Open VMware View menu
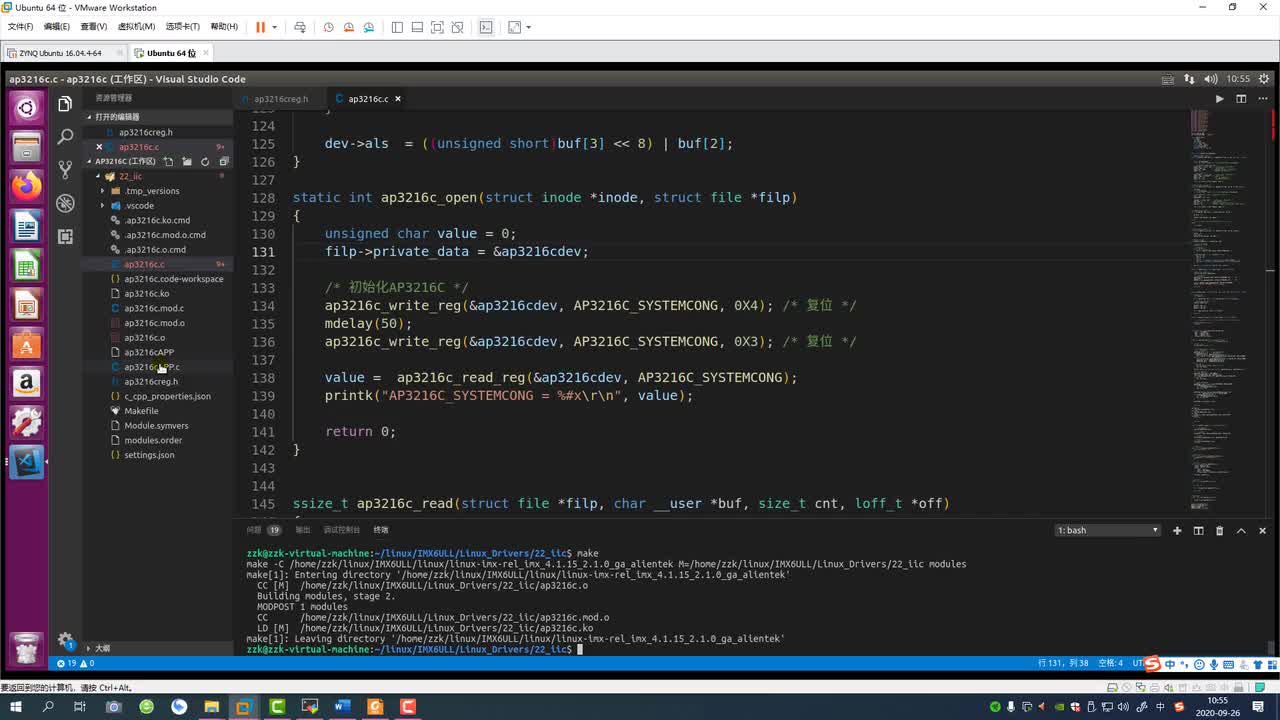 (94, 27)
